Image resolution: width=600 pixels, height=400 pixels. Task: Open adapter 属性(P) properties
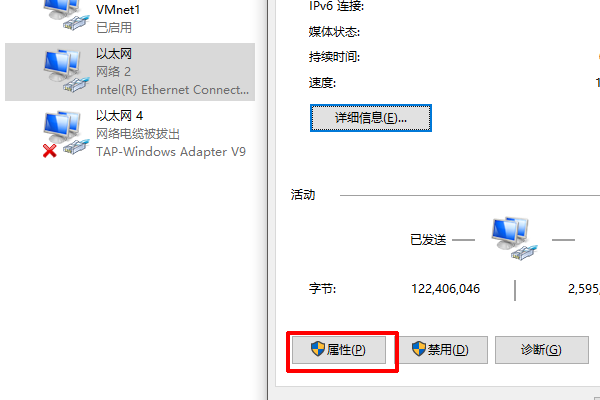point(339,350)
